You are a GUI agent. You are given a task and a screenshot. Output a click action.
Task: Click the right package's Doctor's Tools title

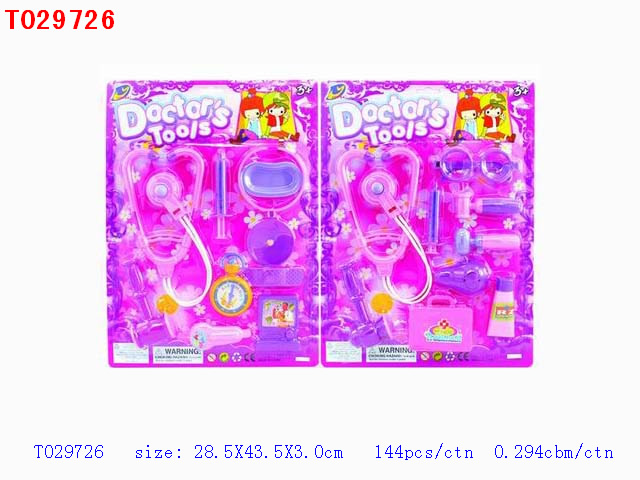pos(389,120)
